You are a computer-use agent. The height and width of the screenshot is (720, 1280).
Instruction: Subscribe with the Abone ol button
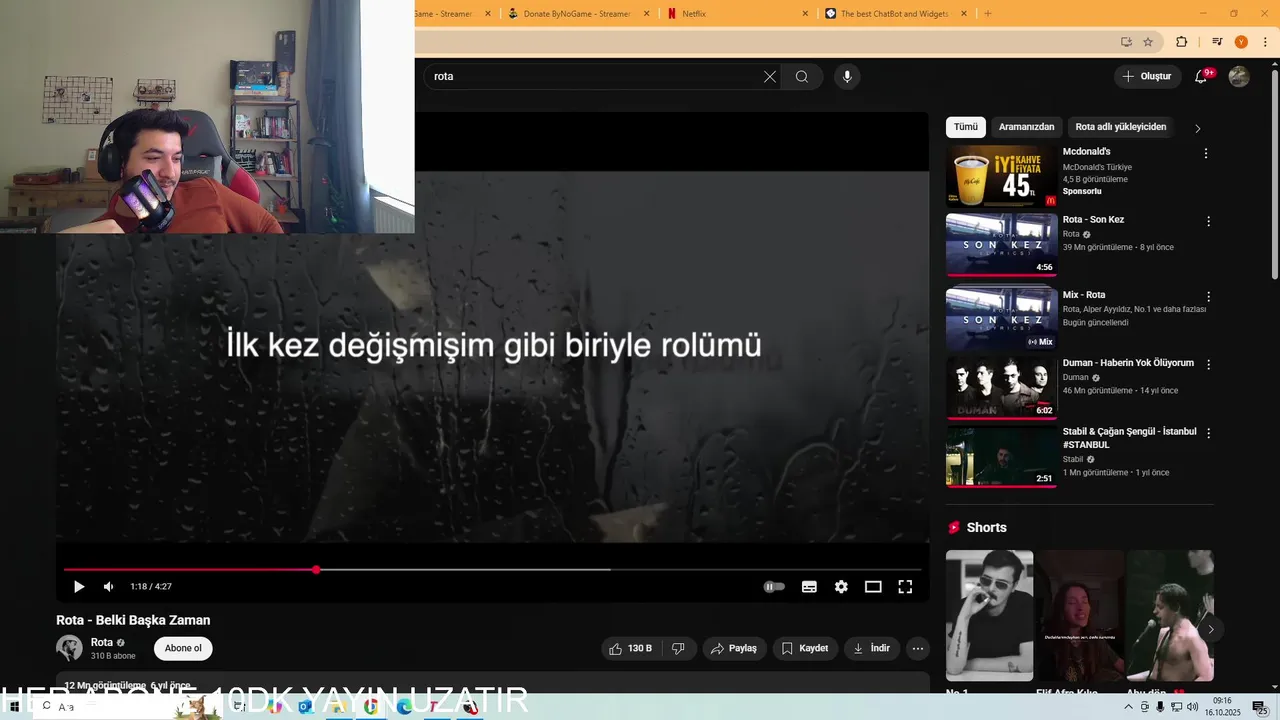183,648
